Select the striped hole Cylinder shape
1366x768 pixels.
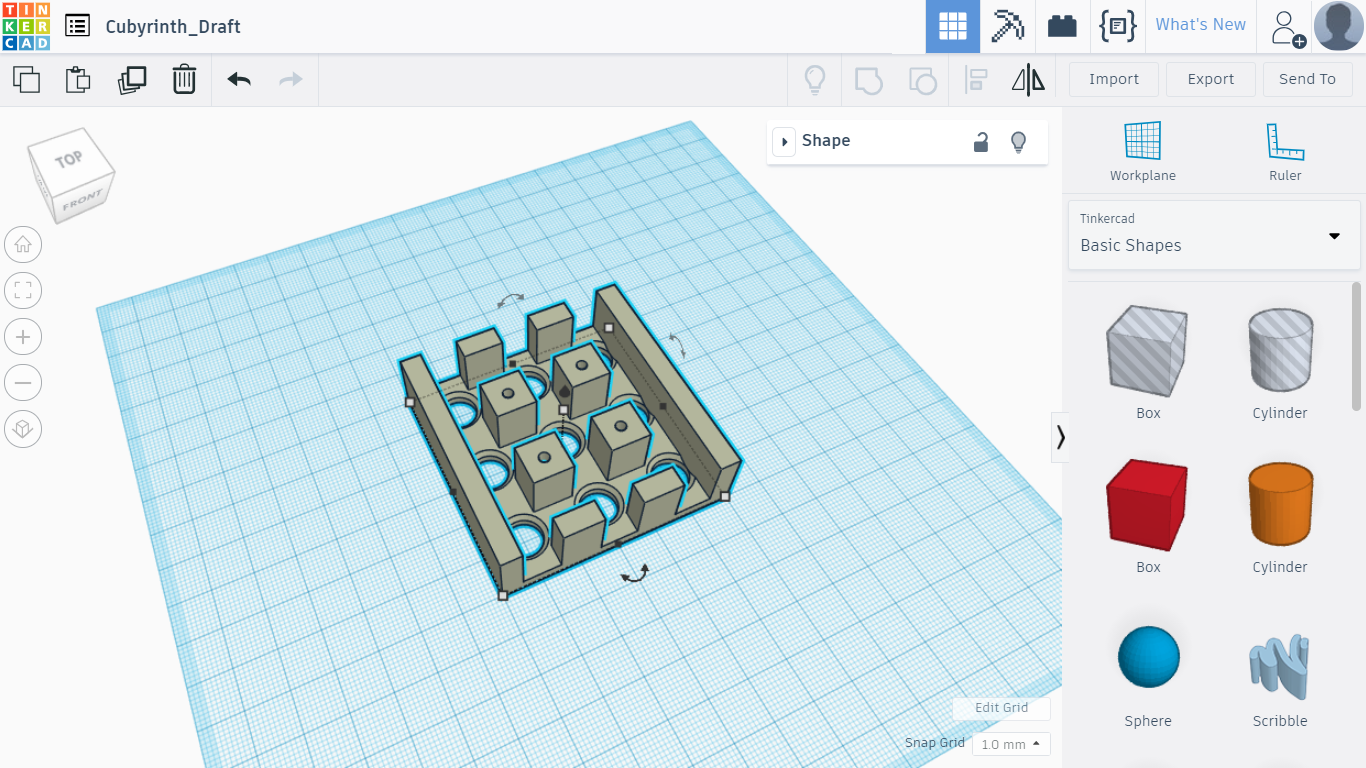point(1280,348)
